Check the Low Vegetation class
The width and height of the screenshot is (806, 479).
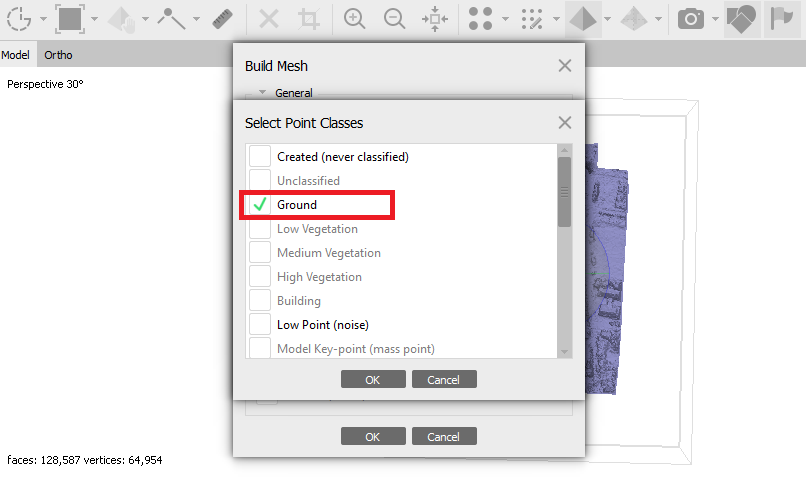point(260,229)
